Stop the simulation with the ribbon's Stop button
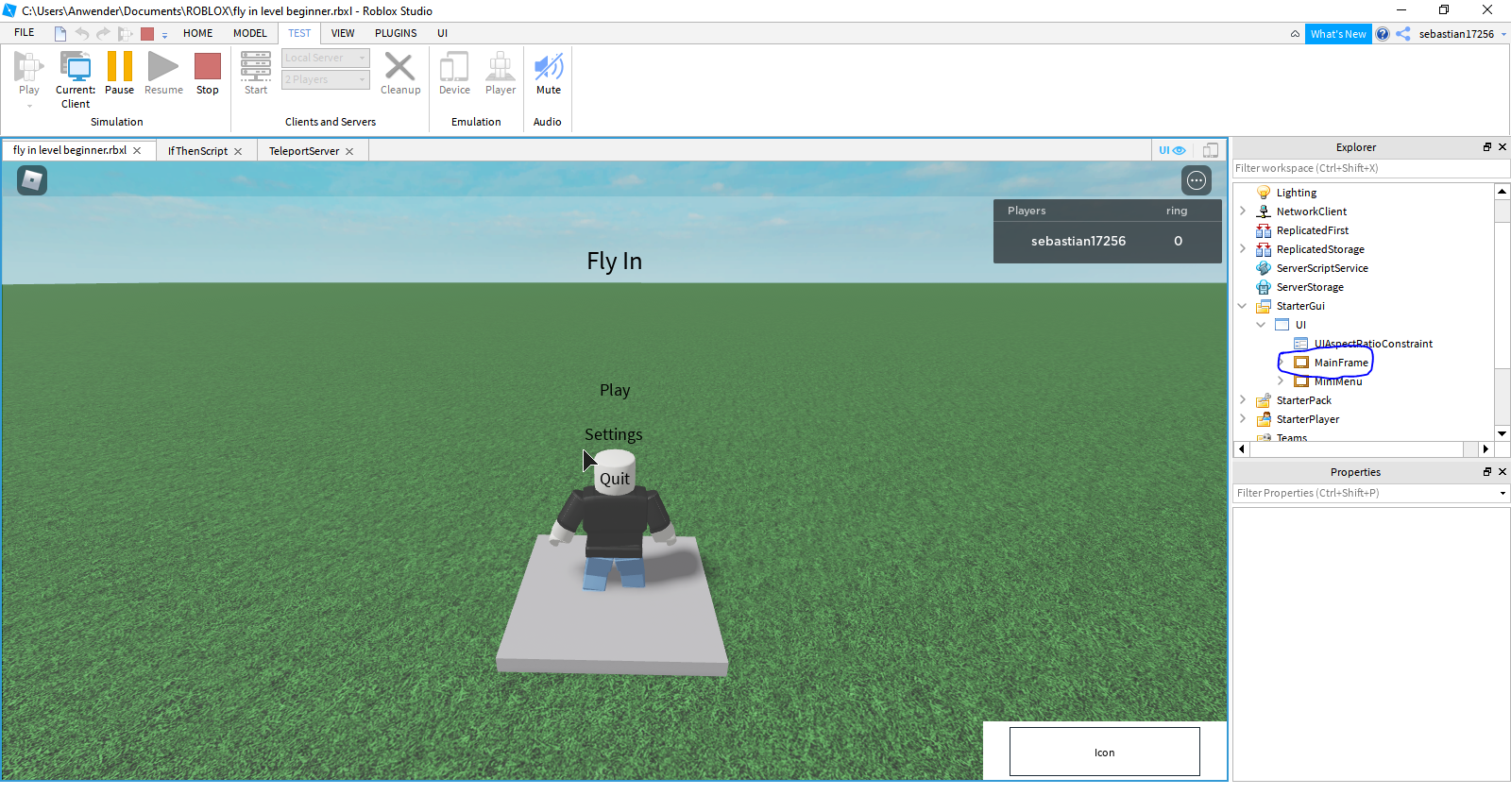Image resolution: width=1511 pixels, height=812 pixels. (x=208, y=74)
